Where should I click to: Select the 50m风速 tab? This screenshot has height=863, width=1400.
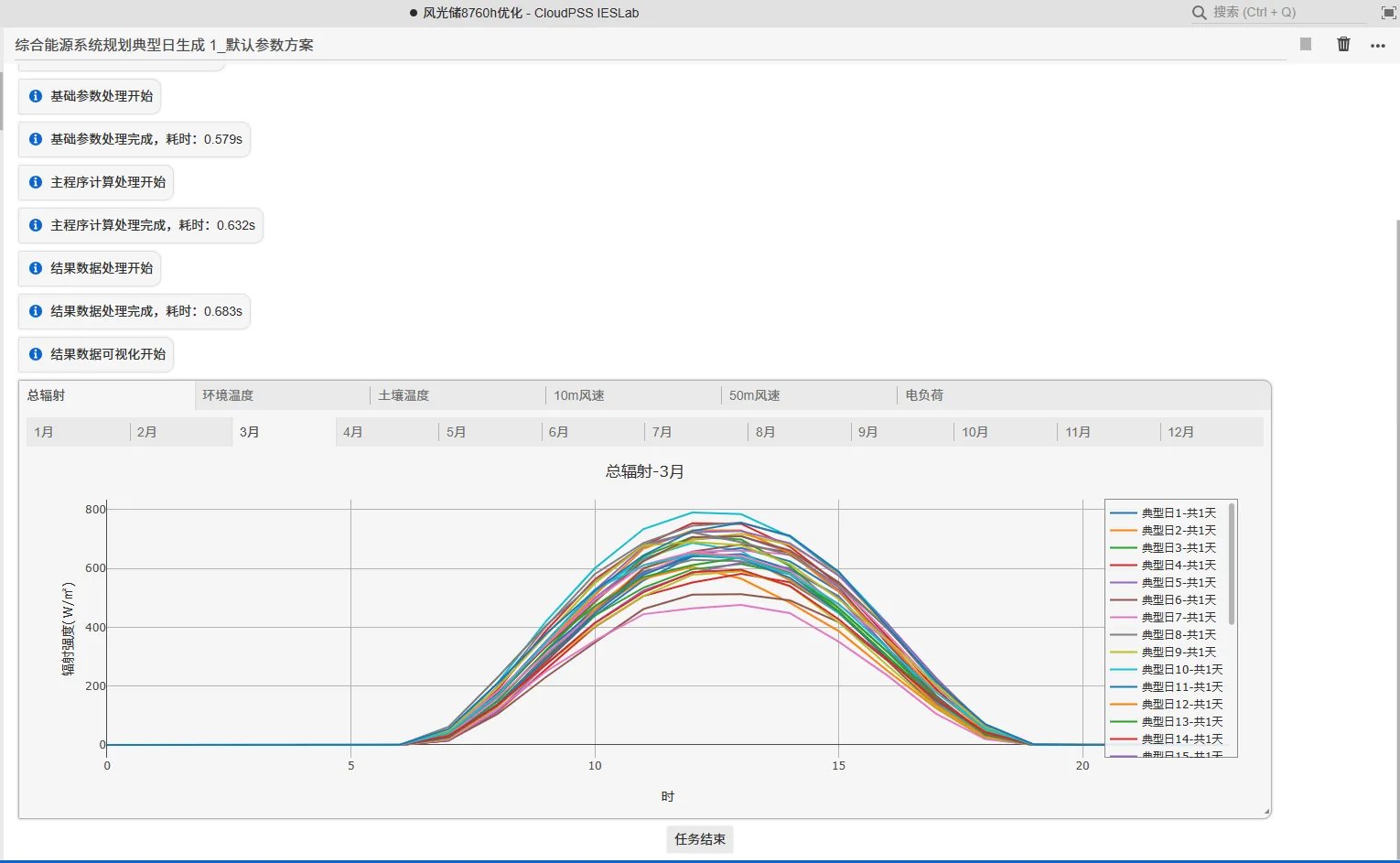810,395
